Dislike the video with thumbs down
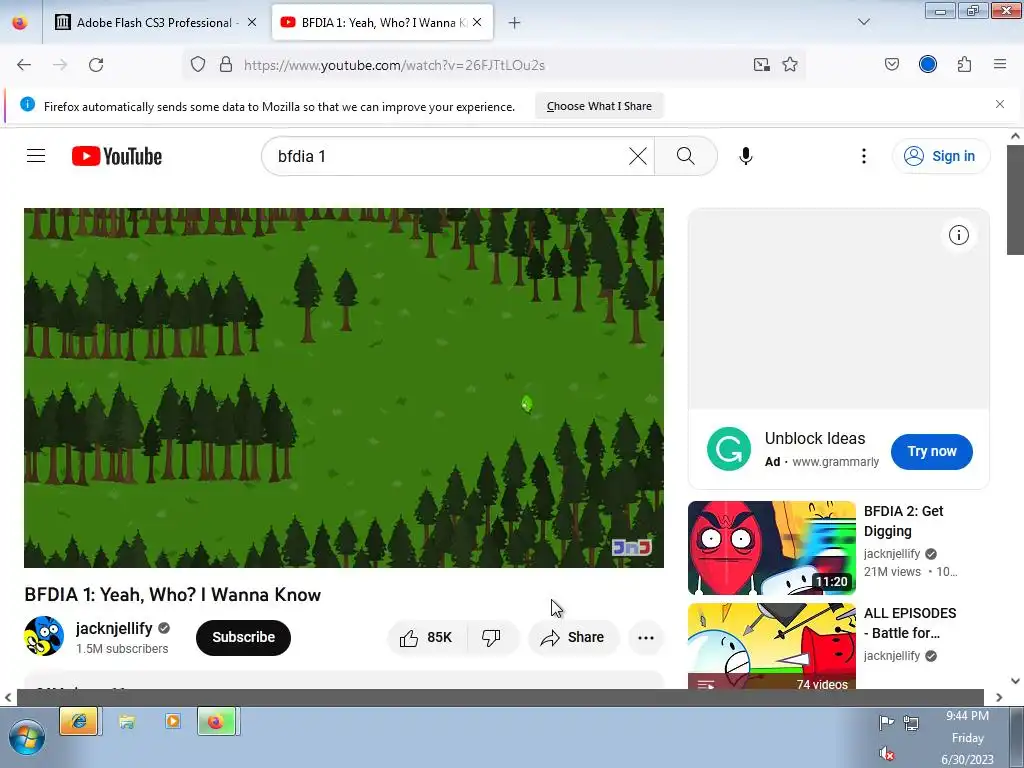1024x768 pixels. [492, 637]
